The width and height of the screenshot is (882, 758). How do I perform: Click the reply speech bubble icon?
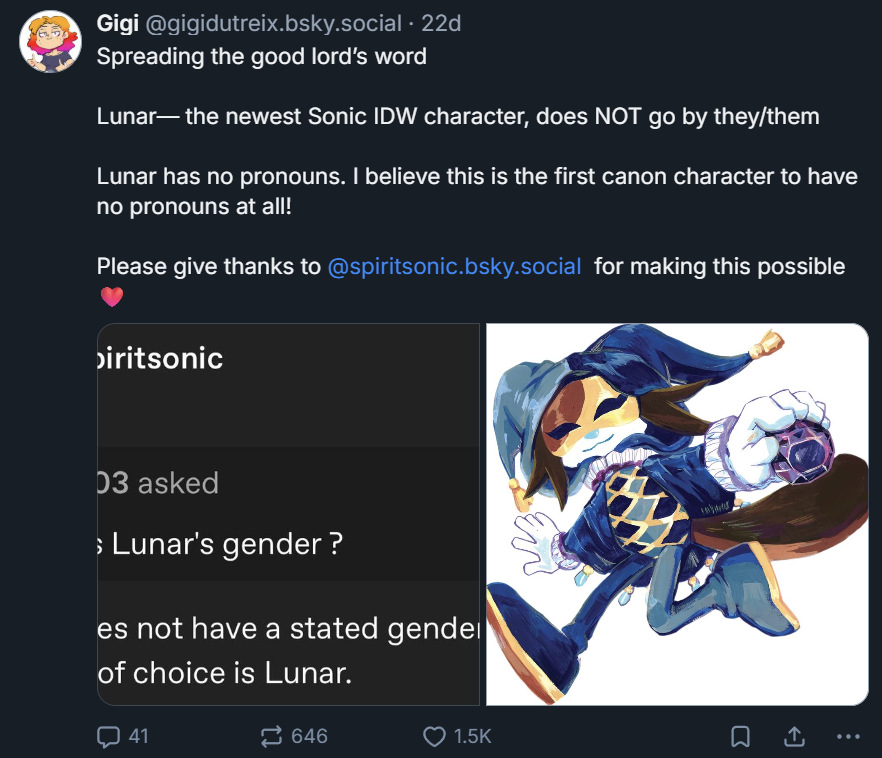pos(108,737)
